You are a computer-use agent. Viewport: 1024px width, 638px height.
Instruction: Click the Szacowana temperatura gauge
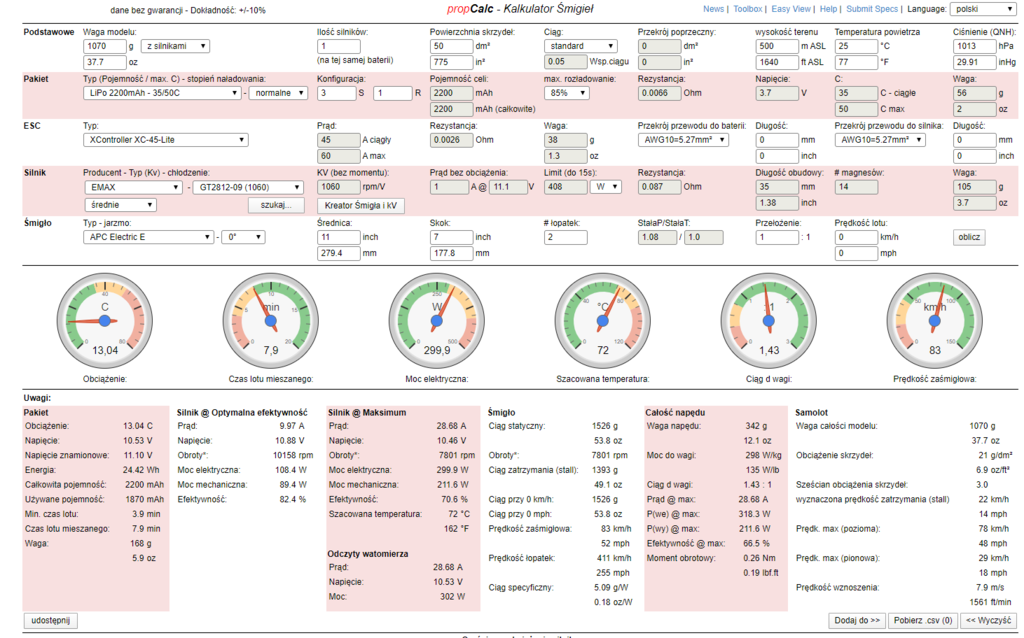(x=603, y=320)
